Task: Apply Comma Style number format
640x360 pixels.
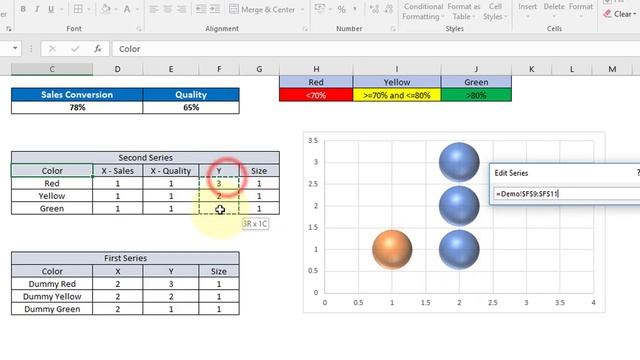Action: click(355, 9)
